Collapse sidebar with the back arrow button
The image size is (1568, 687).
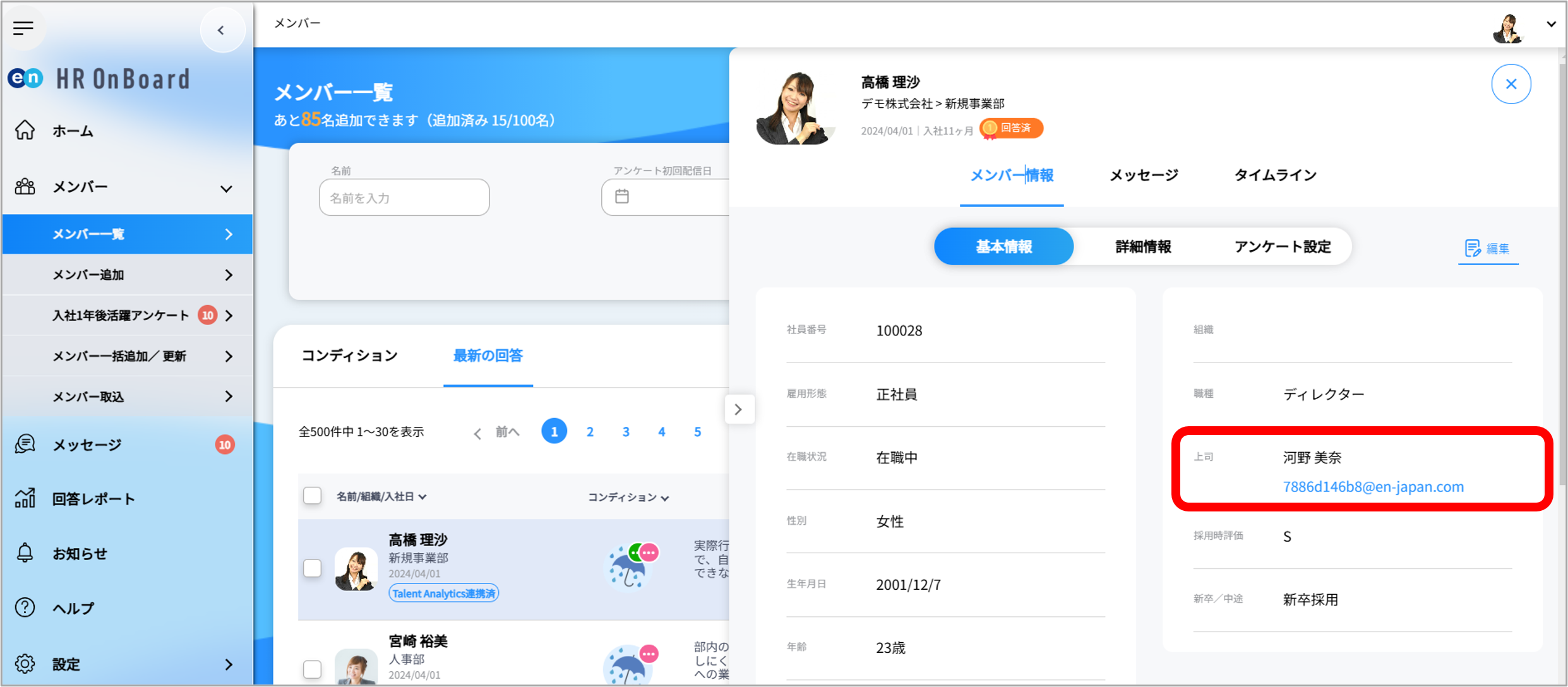(222, 30)
